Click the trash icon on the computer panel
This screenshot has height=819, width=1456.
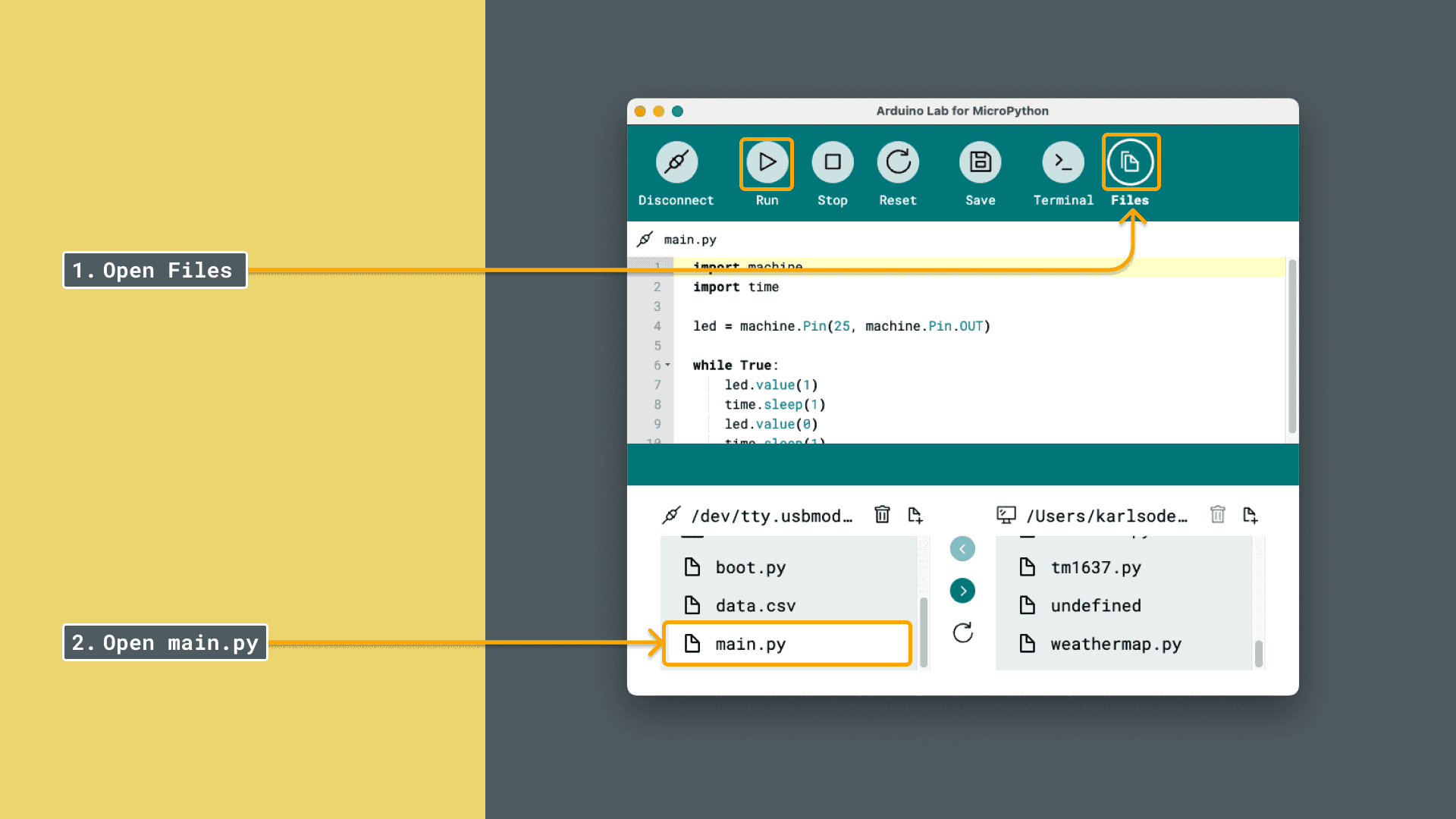point(1218,515)
